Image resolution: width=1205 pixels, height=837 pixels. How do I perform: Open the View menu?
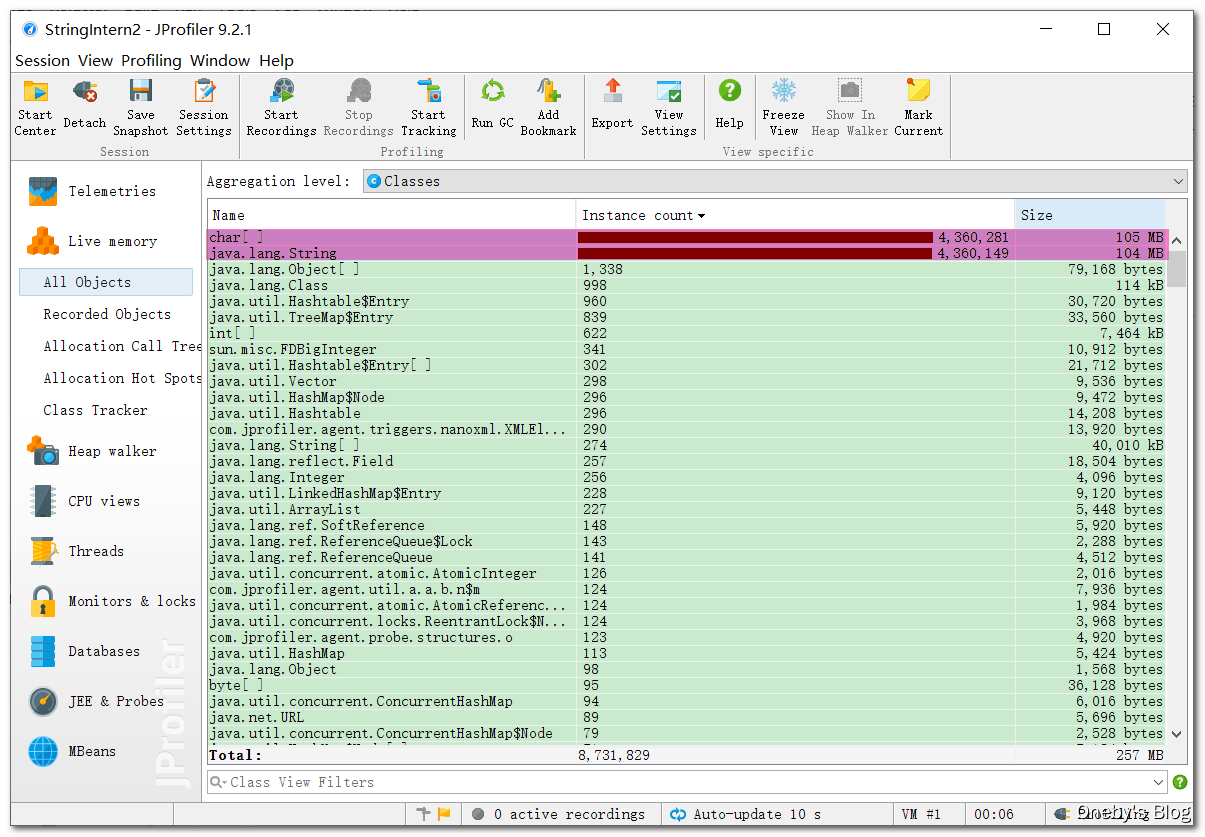tap(96, 60)
